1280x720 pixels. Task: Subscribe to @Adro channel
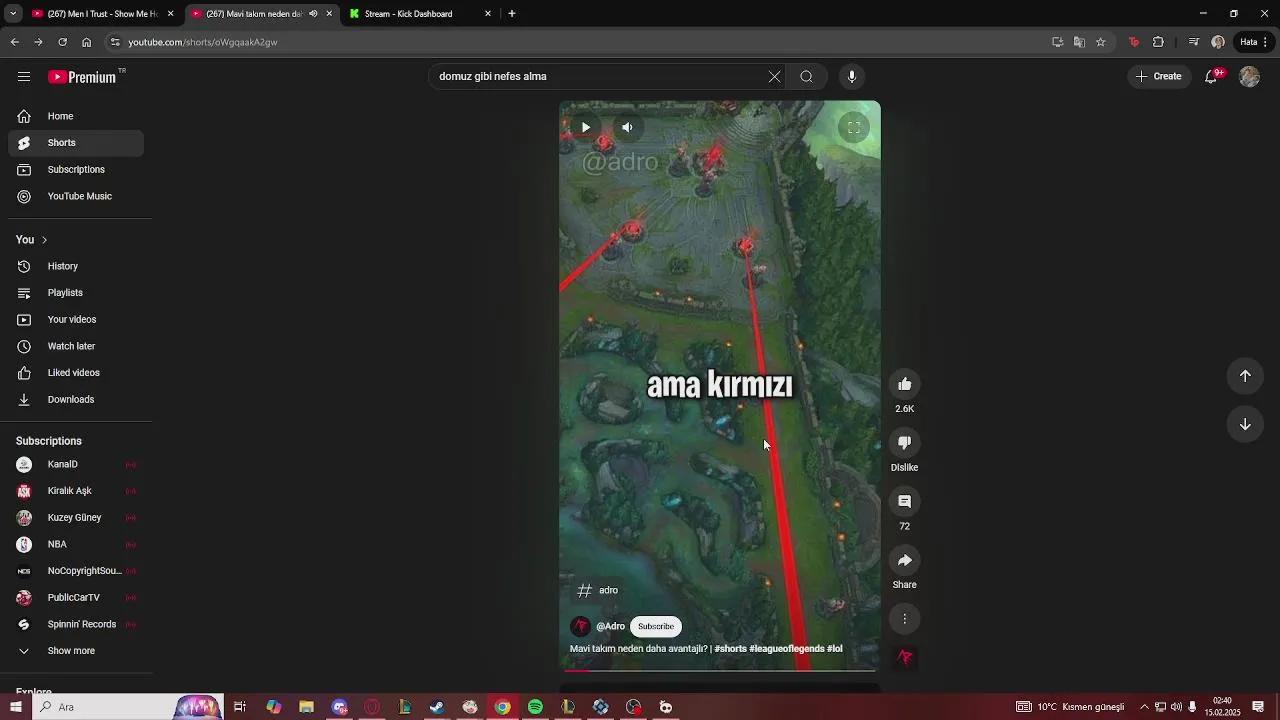[656, 627]
